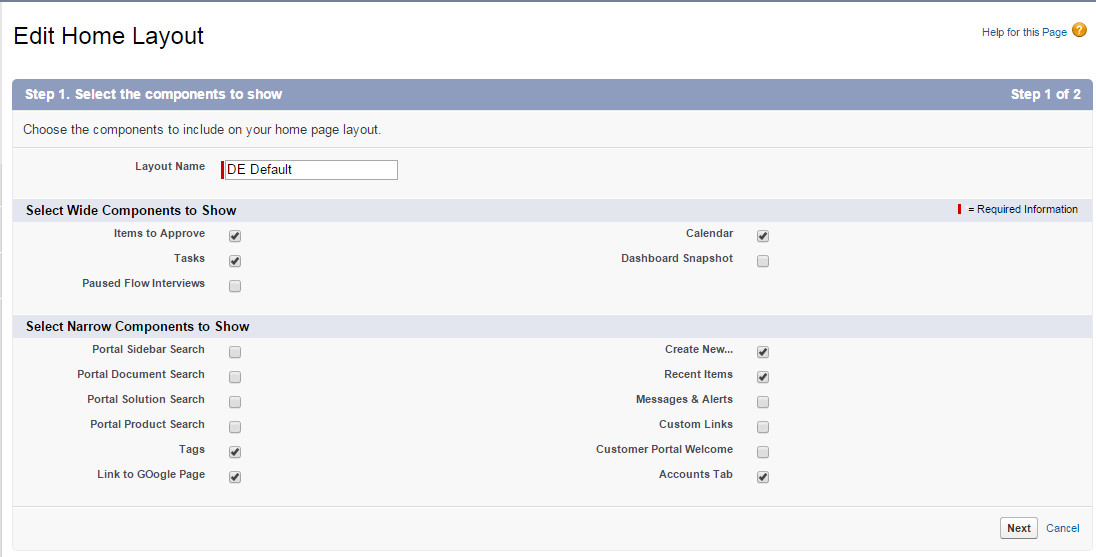Click the Layout Name text field

click(x=310, y=170)
